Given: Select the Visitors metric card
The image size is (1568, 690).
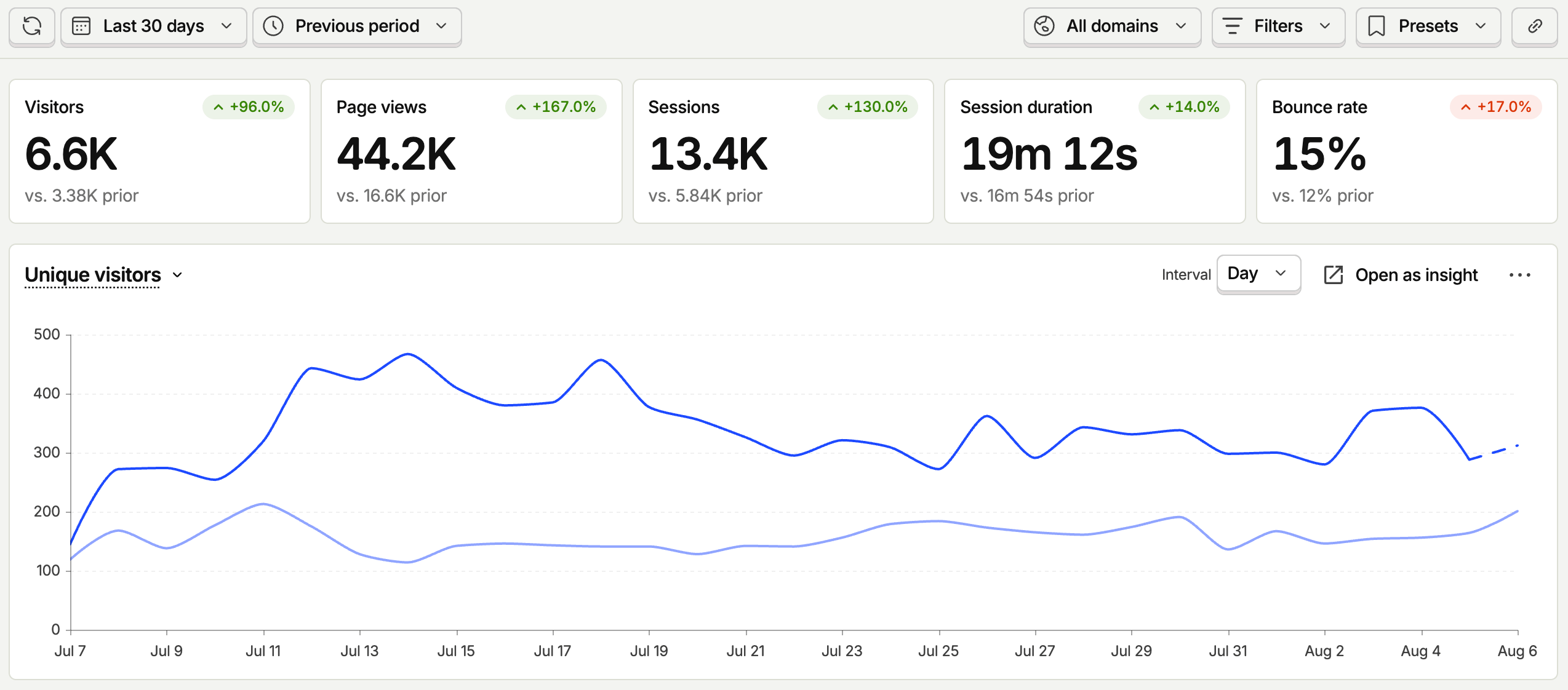Looking at the screenshot, I should tap(159, 151).
